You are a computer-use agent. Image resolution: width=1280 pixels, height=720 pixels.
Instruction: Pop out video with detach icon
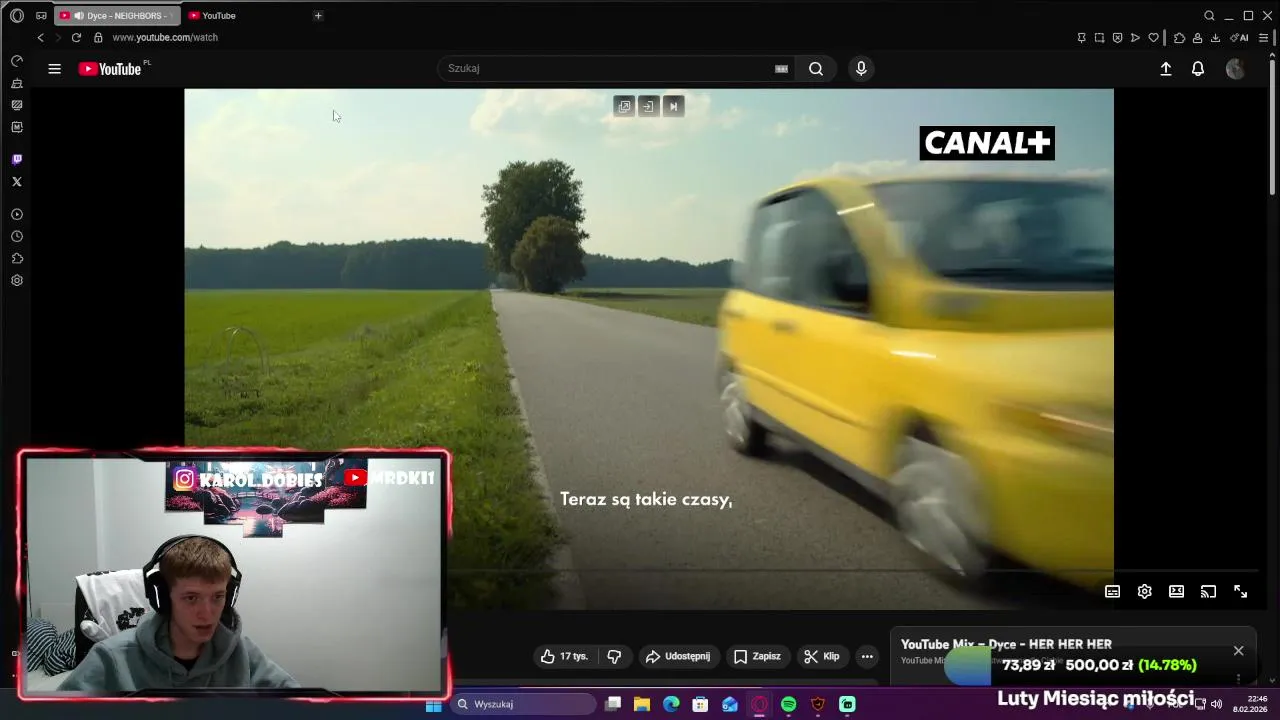point(624,106)
